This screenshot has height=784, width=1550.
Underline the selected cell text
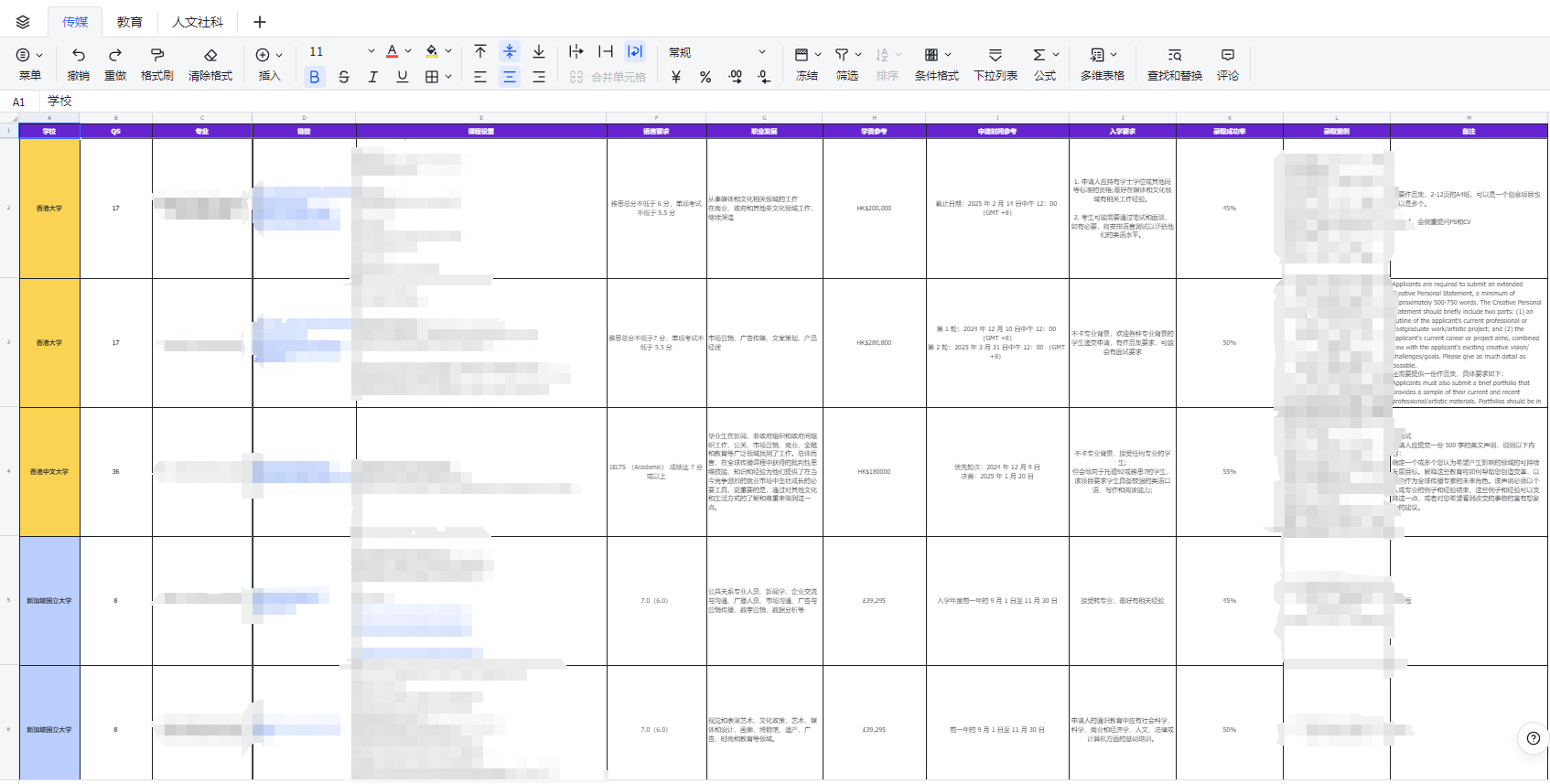click(403, 77)
